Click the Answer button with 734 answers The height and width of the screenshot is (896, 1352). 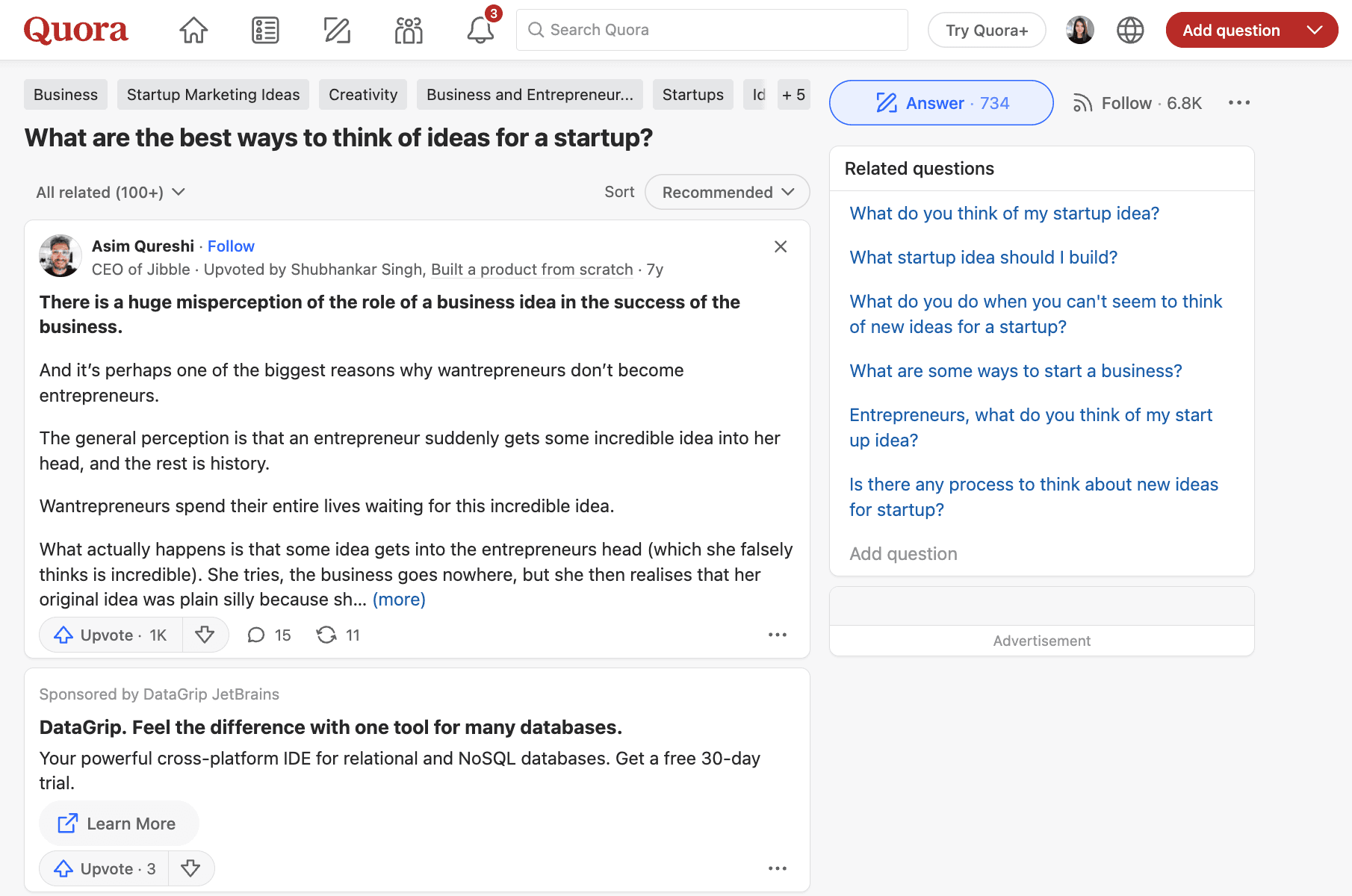click(x=941, y=103)
